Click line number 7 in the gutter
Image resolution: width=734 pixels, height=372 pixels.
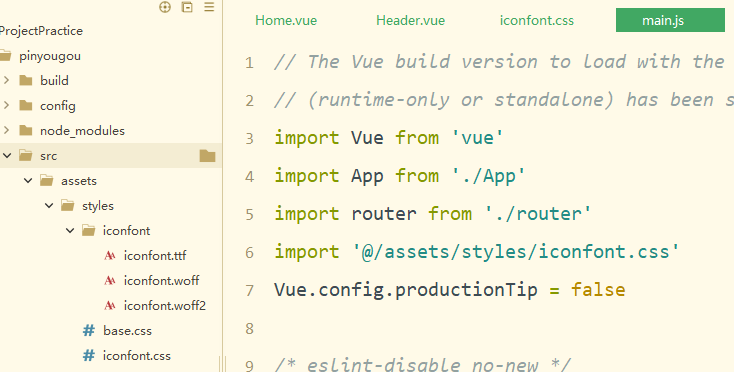(250, 291)
